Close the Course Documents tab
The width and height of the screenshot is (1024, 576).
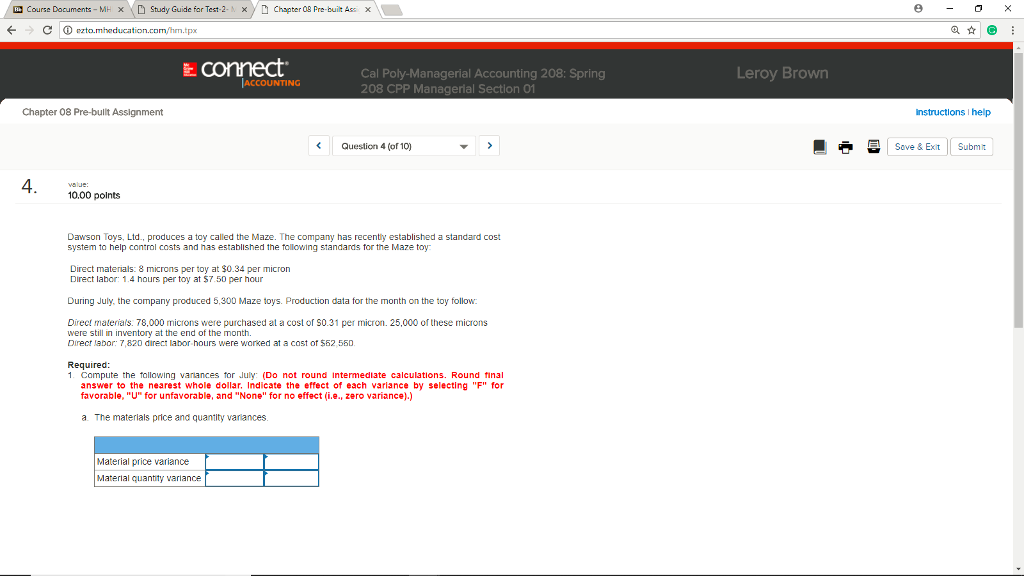[x=121, y=9]
